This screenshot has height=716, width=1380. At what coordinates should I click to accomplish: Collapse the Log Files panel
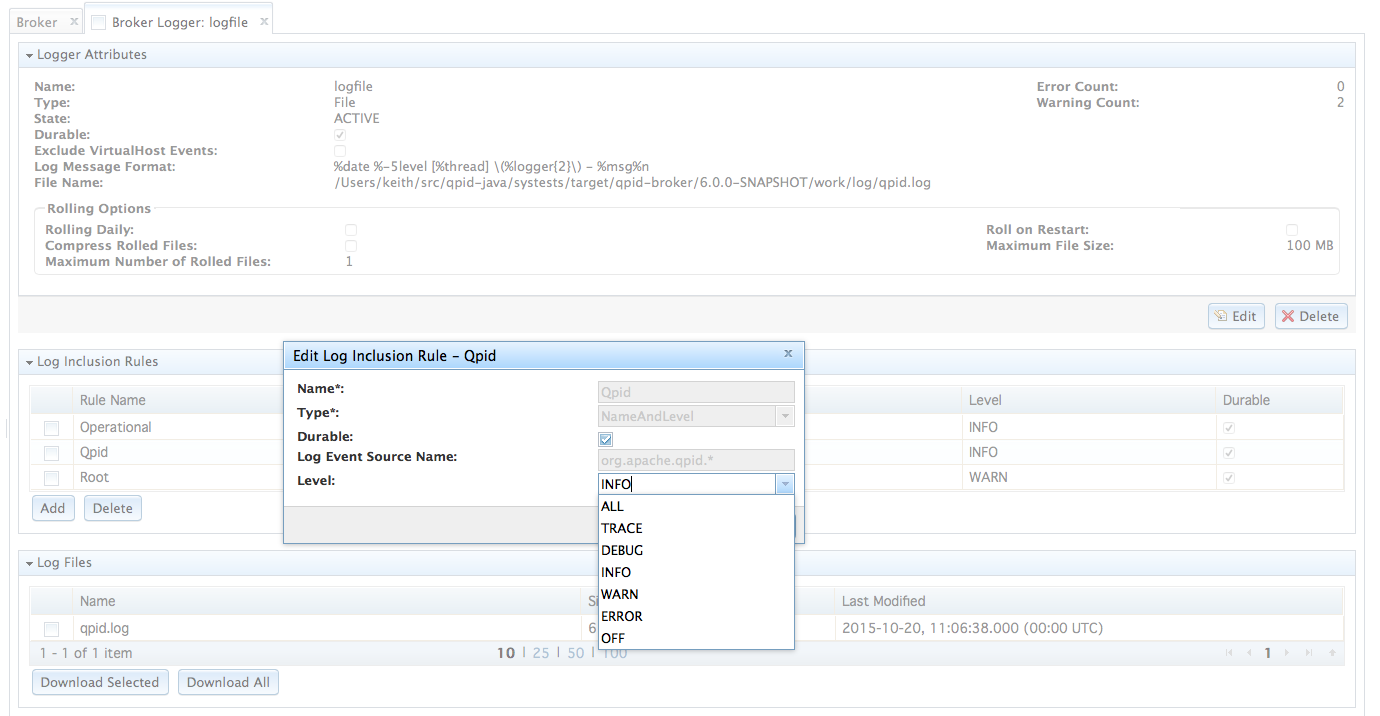(29, 563)
